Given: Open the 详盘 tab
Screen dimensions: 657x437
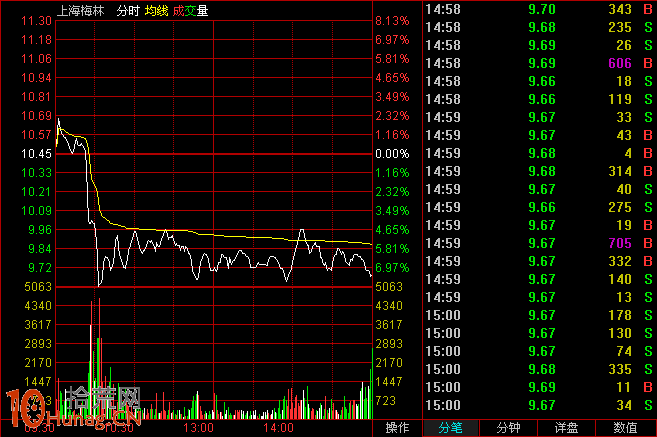Looking at the screenshot, I should (x=566, y=428).
